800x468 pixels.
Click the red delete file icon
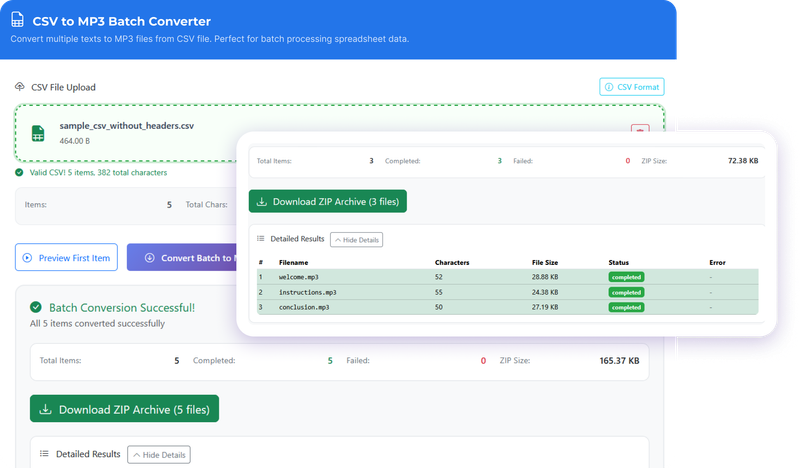pos(640,131)
